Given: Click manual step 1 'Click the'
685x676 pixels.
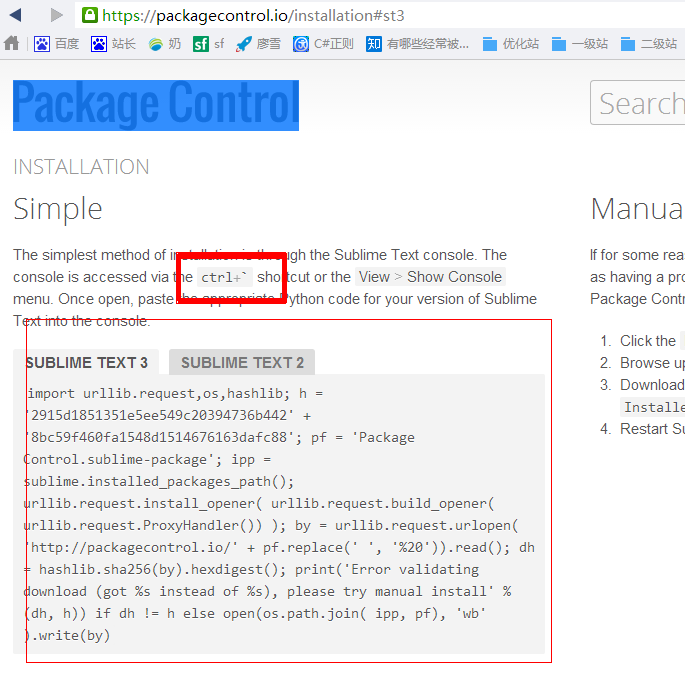Looking at the screenshot, I should pos(648,341).
